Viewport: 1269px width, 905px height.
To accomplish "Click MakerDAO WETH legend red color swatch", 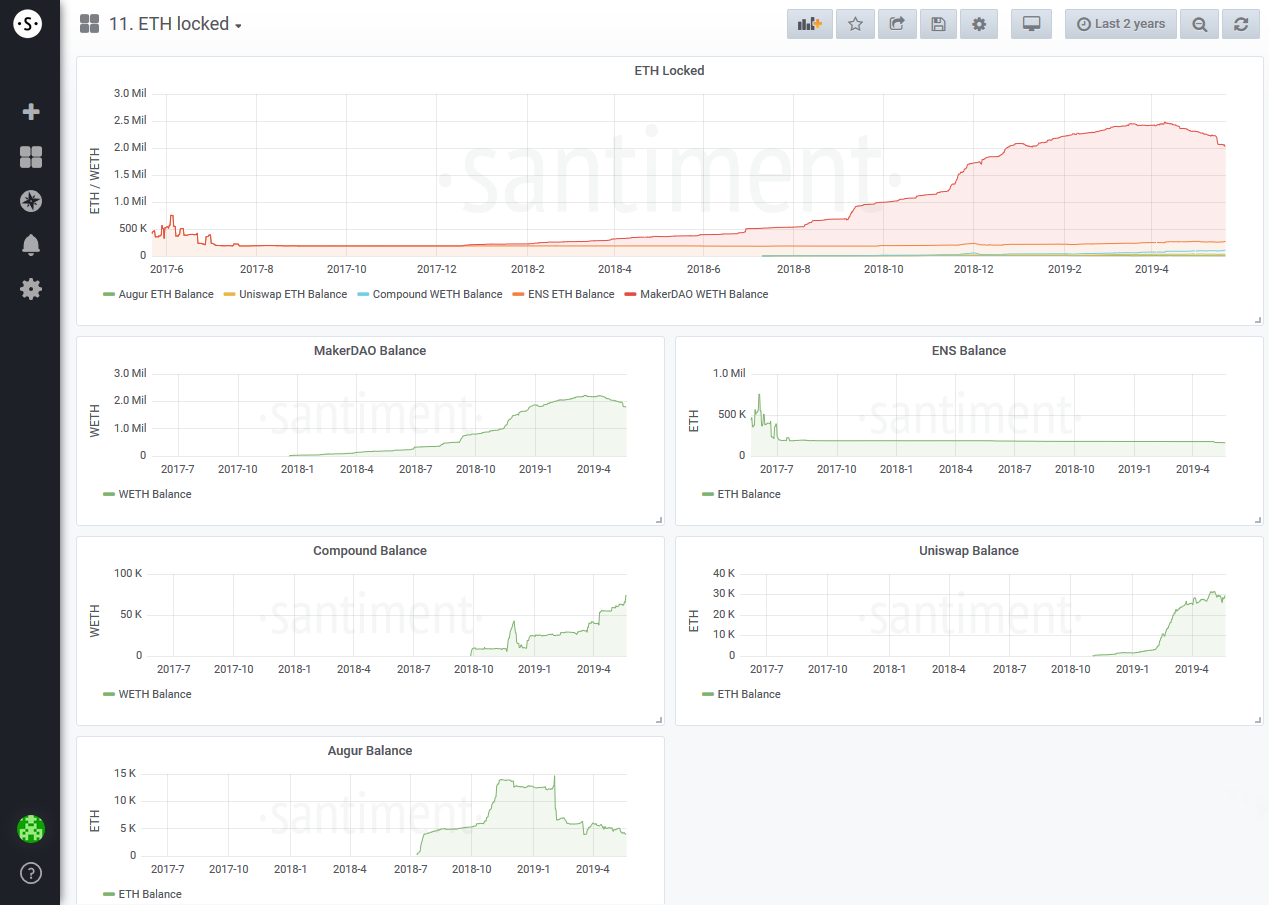I will [x=630, y=294].
